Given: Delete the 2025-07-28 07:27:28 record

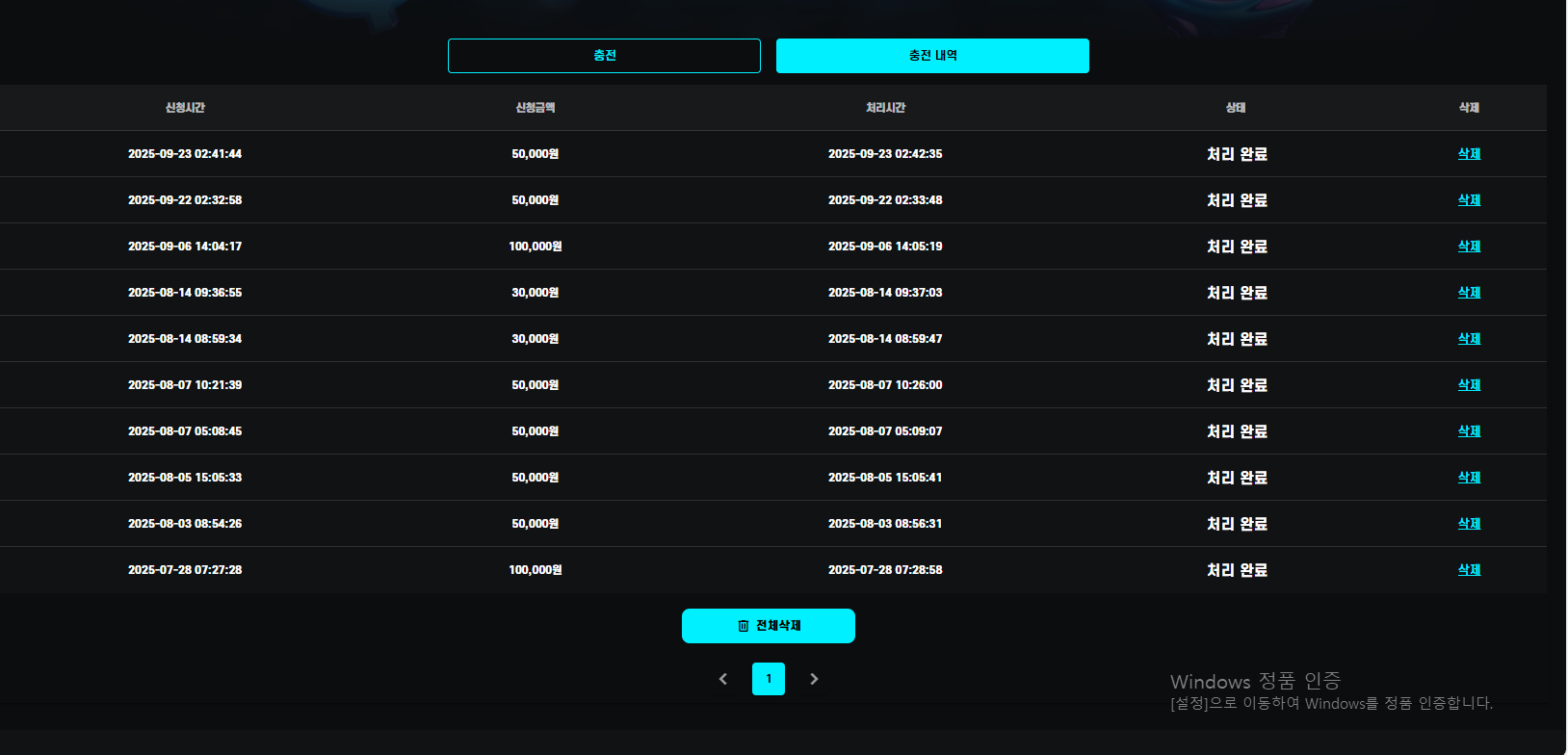Looking at the screenshot, I should [1469, 570].
